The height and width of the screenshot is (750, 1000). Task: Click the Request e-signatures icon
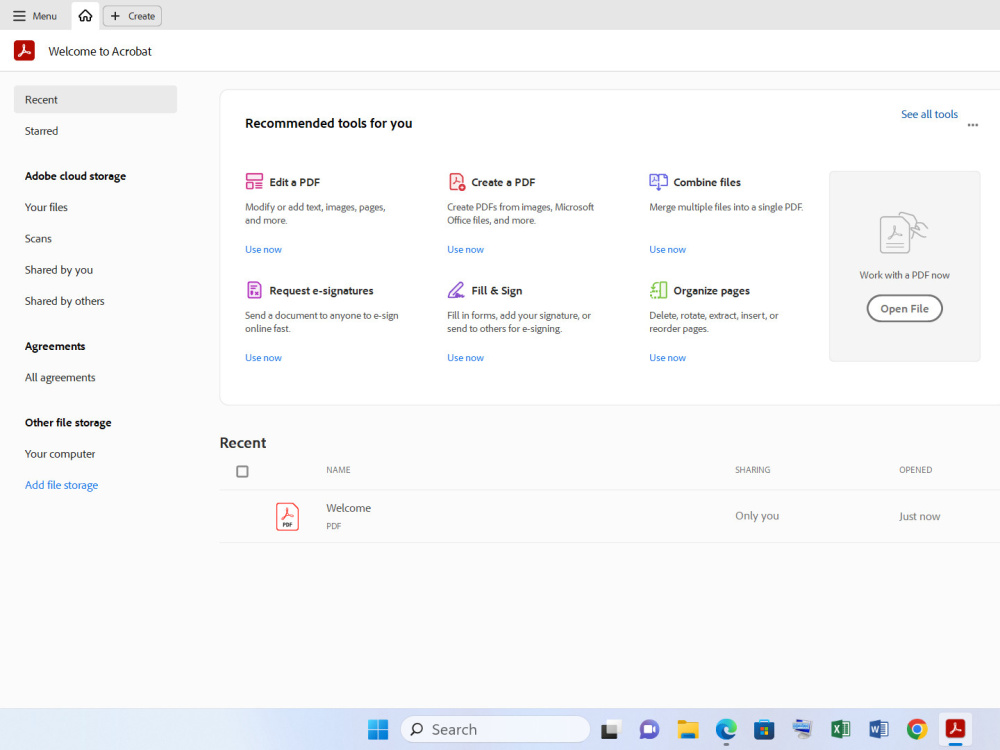pos(254,290)
